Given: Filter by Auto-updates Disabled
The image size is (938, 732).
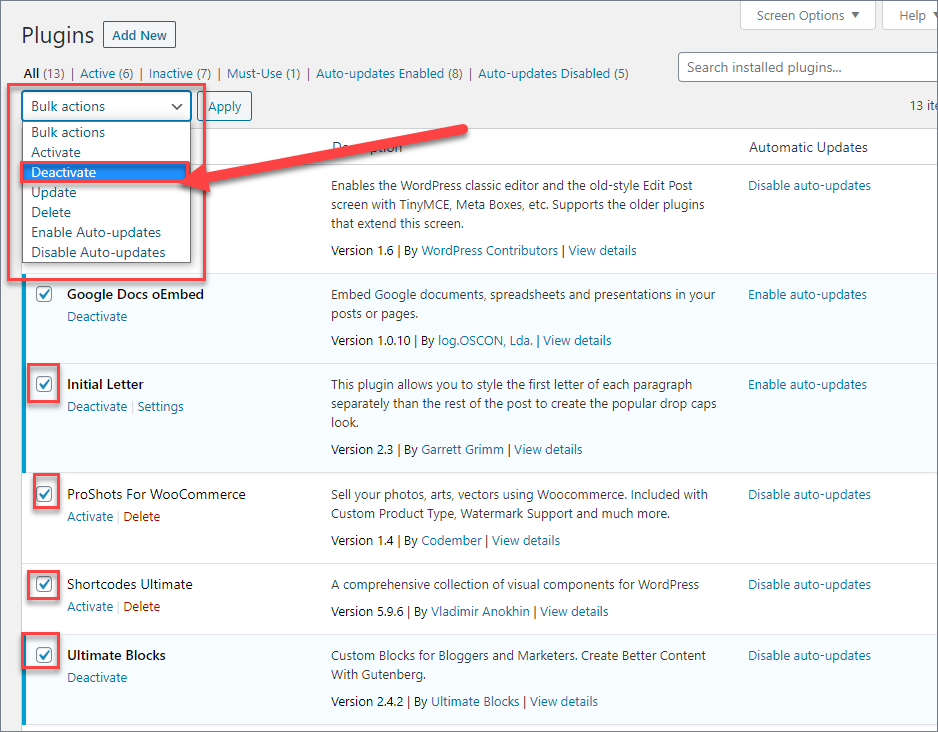Looking at the screenshot, I should (x=553, y=74).
